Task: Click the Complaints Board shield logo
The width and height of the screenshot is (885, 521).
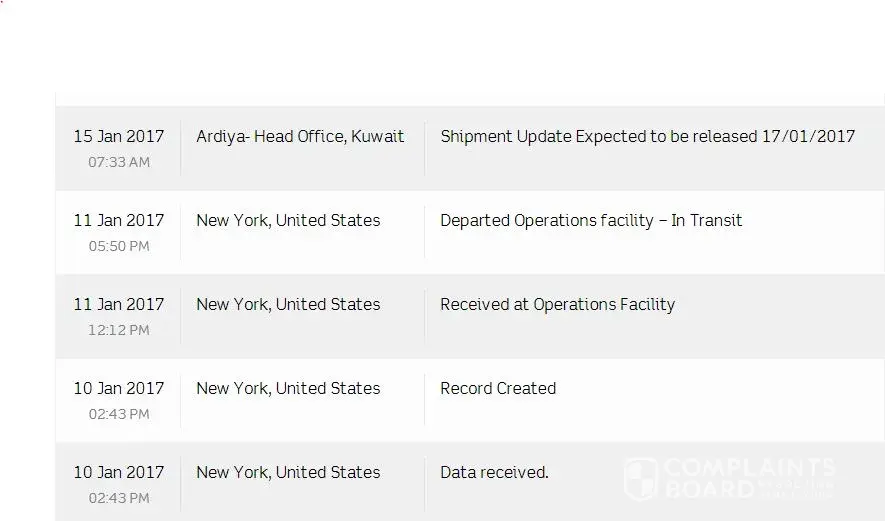Action: click(641, 478)
